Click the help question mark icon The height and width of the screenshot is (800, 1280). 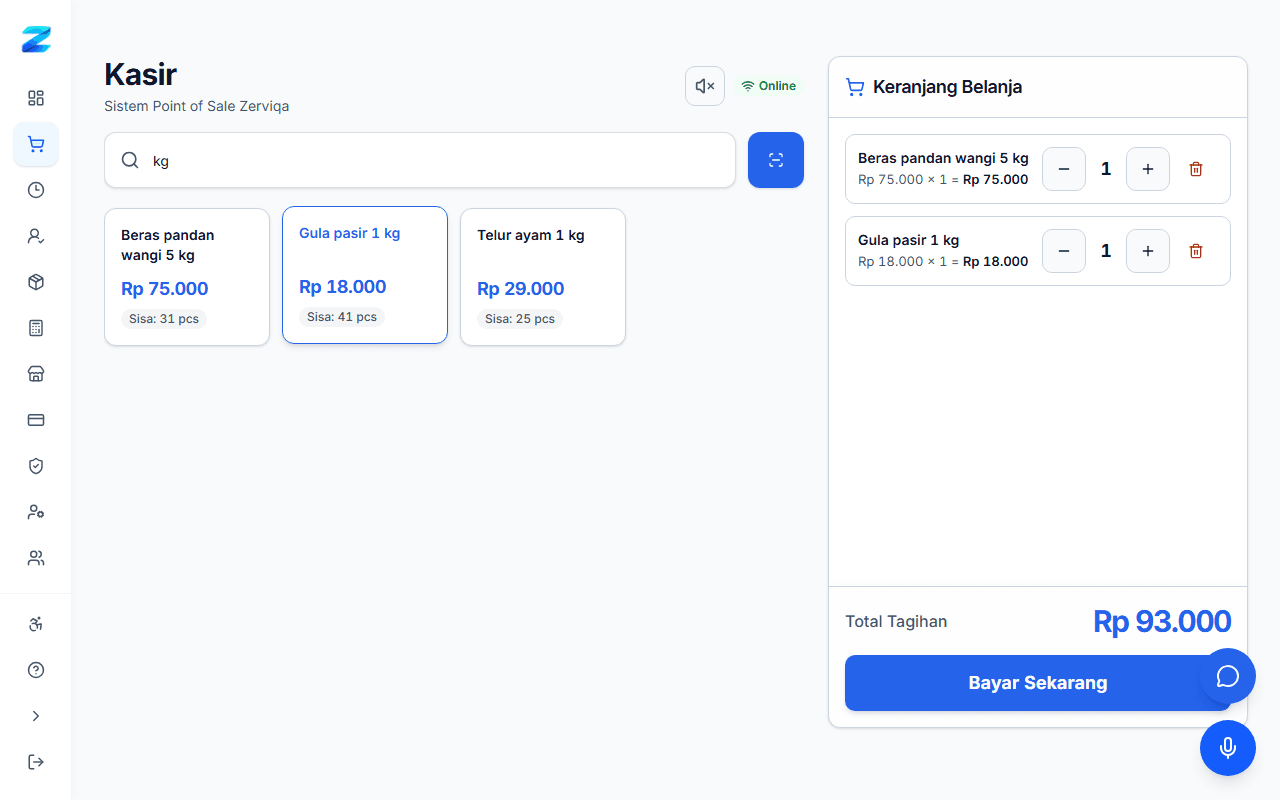coord(36,670)
